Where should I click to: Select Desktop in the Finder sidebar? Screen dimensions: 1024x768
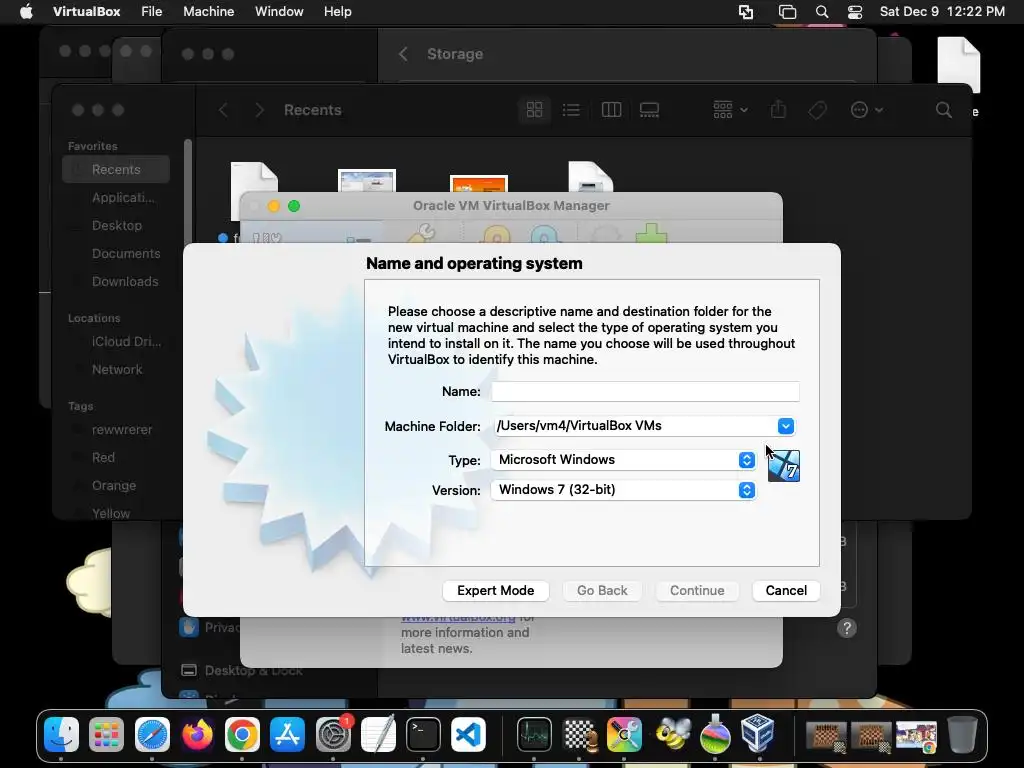pos(116,226)
